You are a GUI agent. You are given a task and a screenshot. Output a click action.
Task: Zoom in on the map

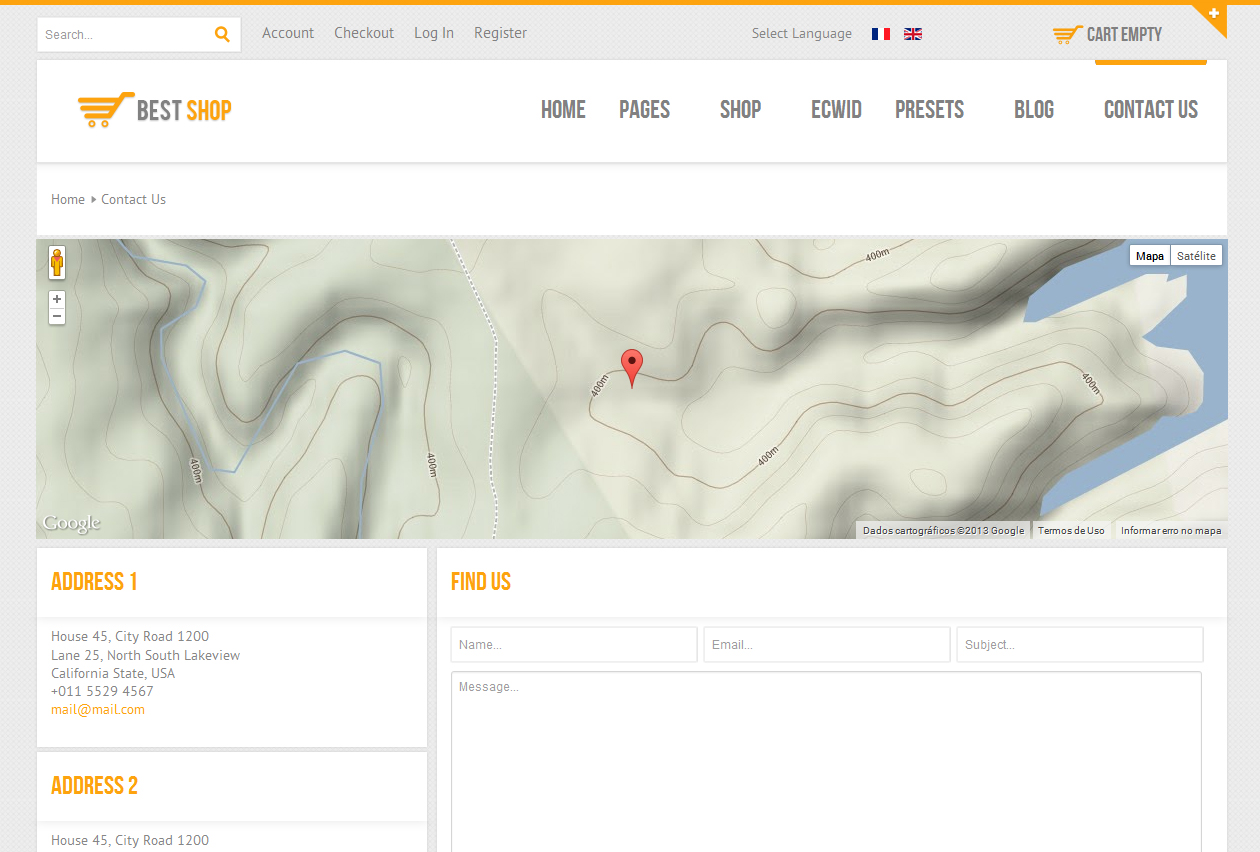pyautogui.click(x=57, y=299)
